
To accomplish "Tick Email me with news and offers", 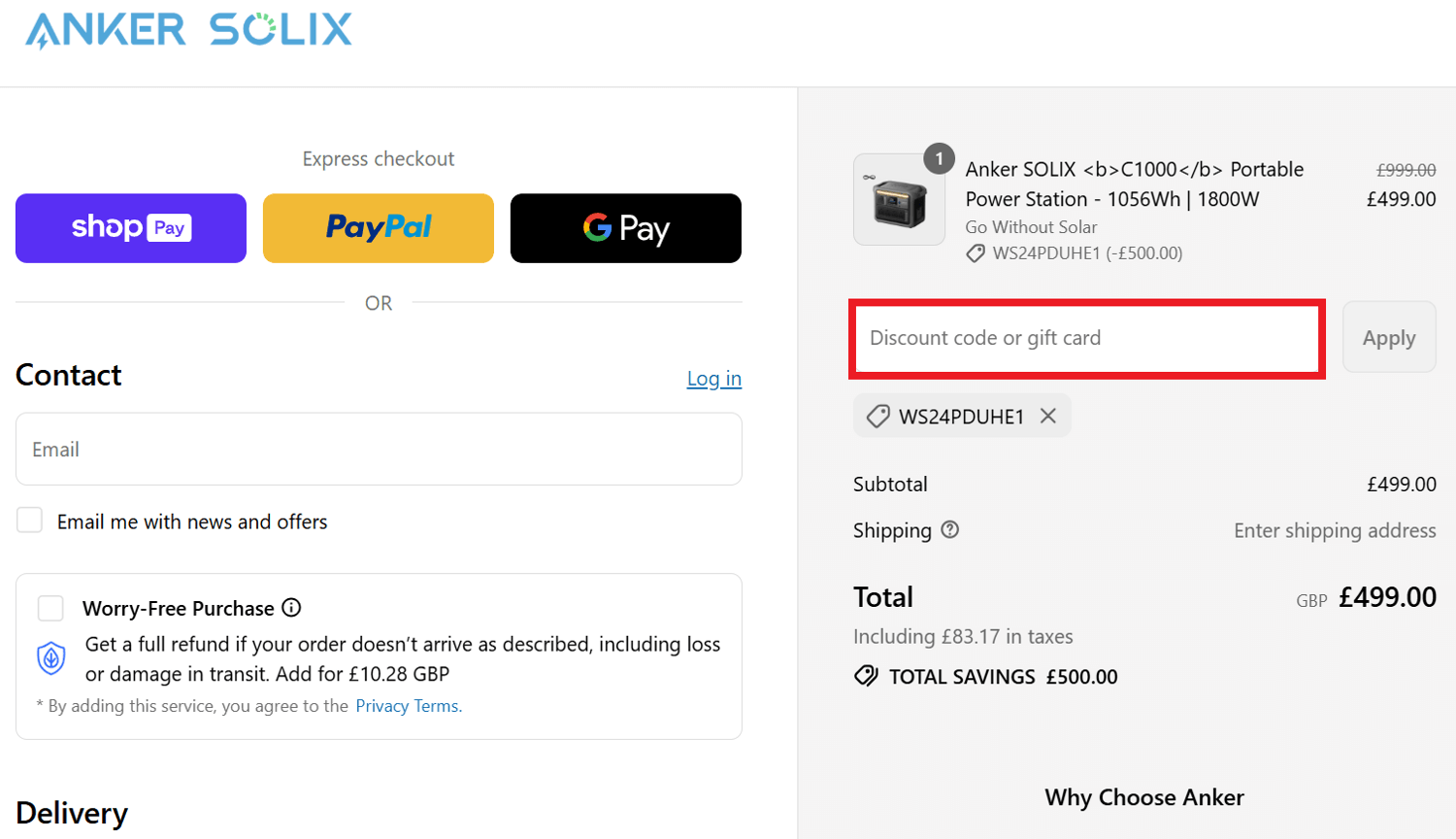I will tap(30, 520).
